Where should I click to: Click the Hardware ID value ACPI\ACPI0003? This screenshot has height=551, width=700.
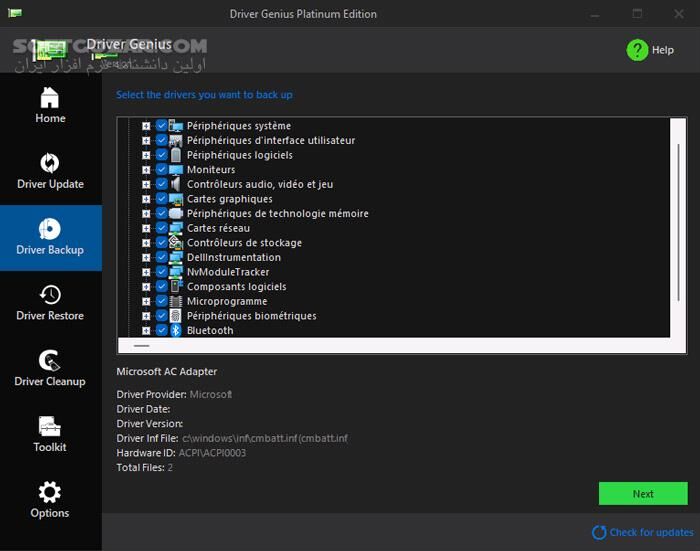coord(212,453)
